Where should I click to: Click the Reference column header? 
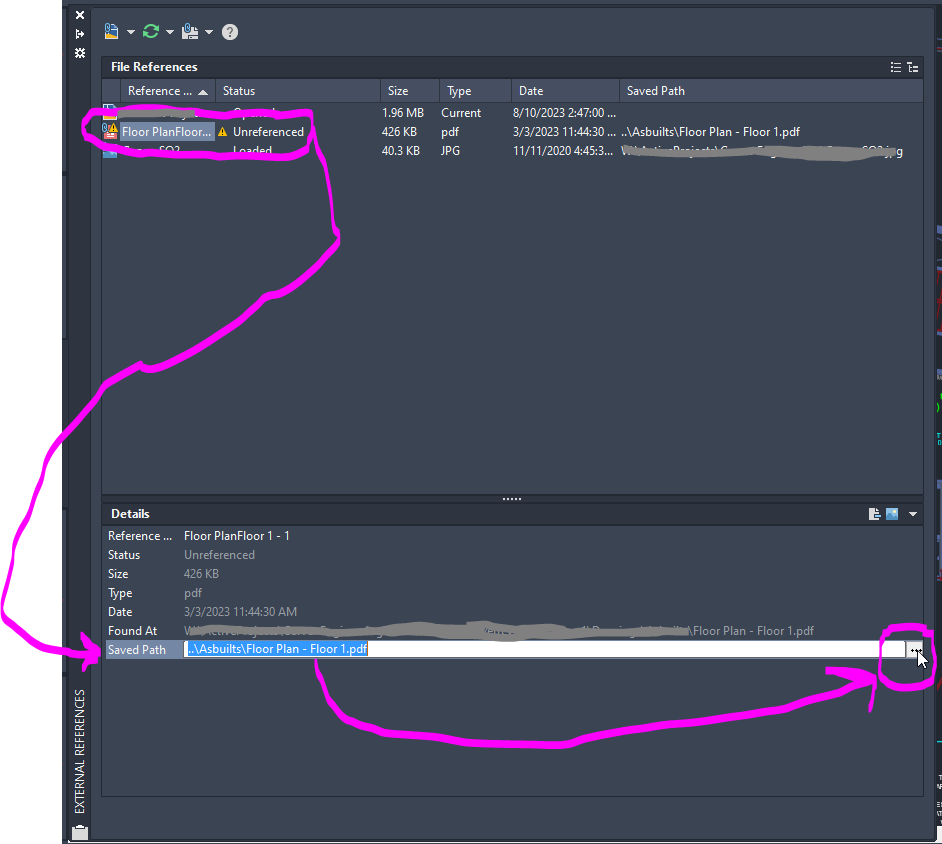pos(160,90)
